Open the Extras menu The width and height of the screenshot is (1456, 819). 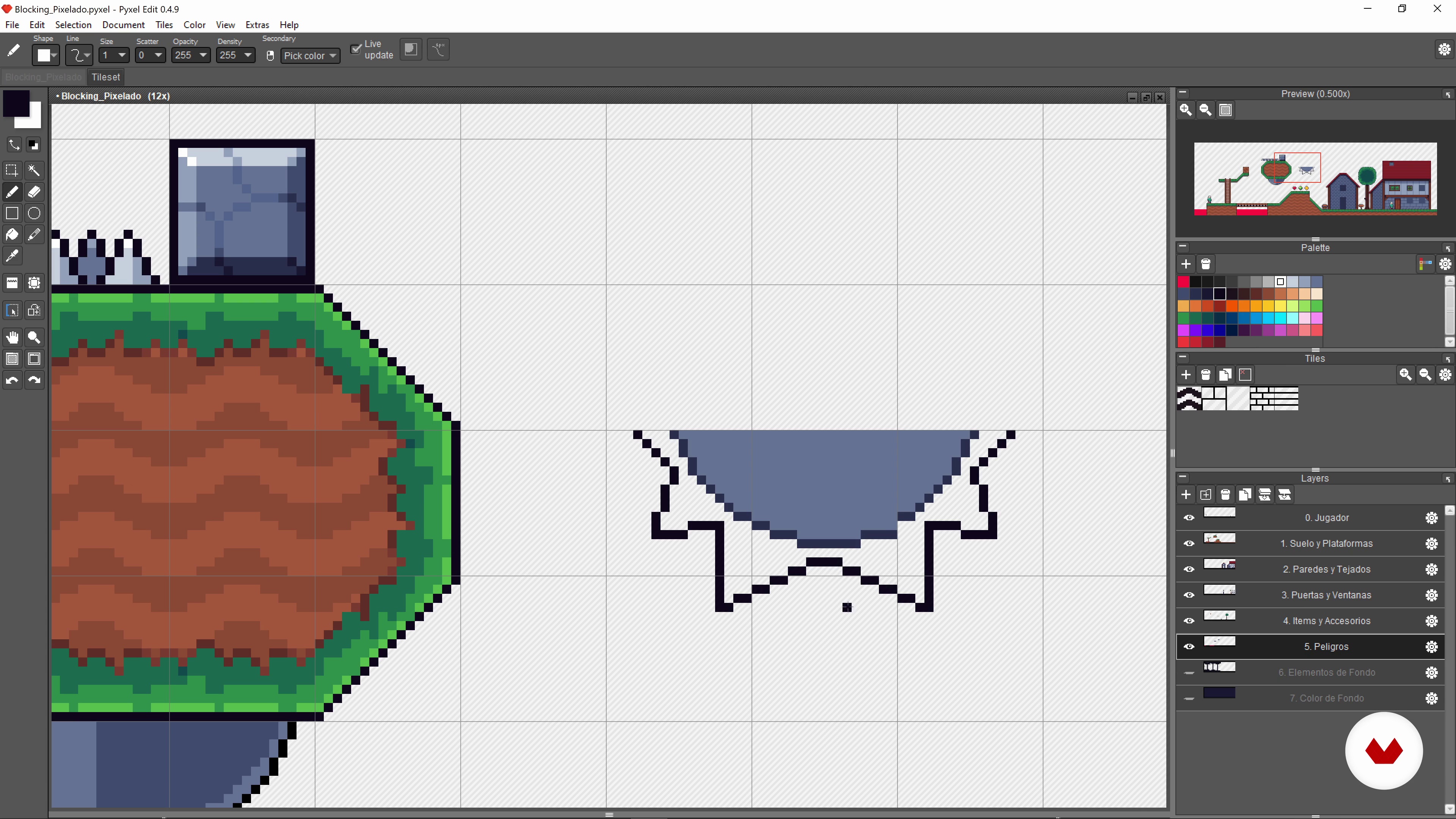(x=257, y=25)
